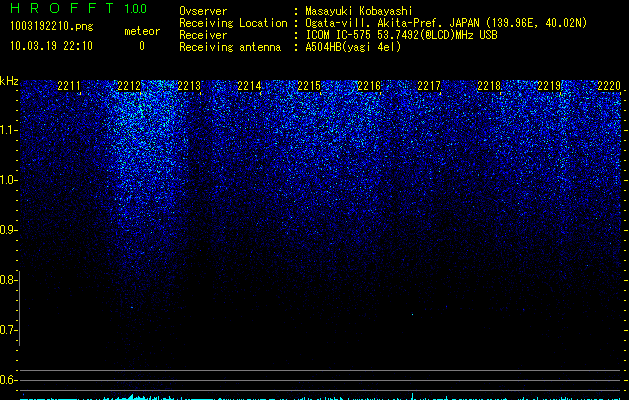Viewport: 629px width, 400px height.
Task: Click the Ovserver label
Action: (x=203, y=11)
